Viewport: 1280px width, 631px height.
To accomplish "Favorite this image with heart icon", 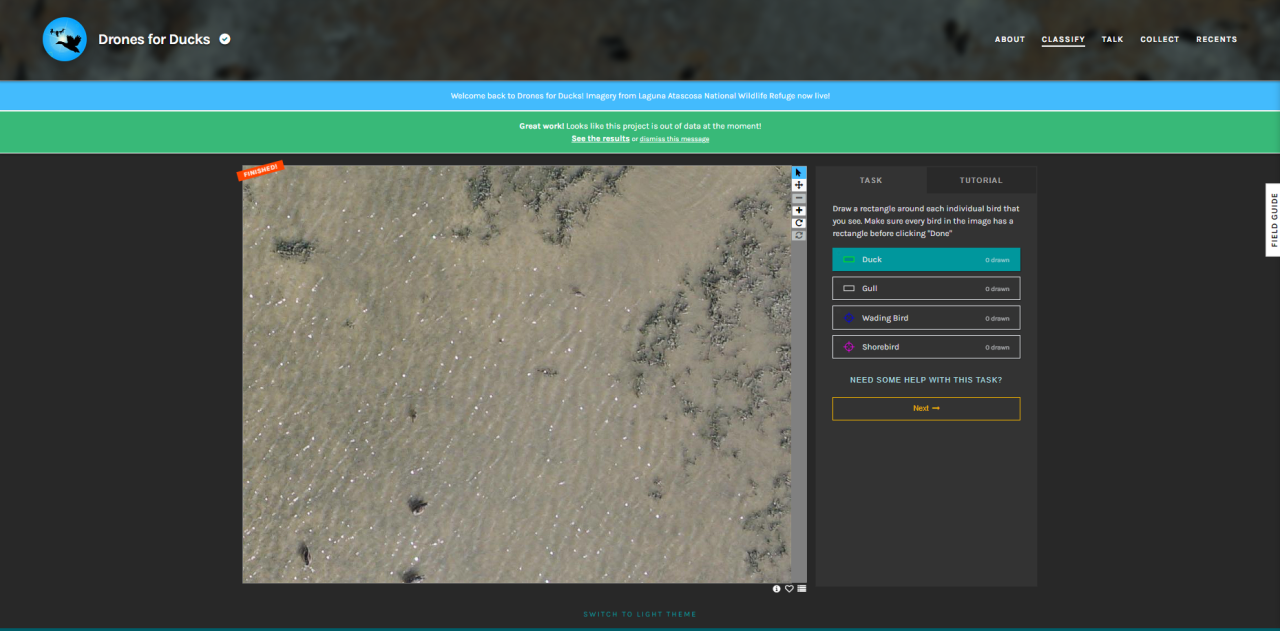I will (x=789, y=589).
